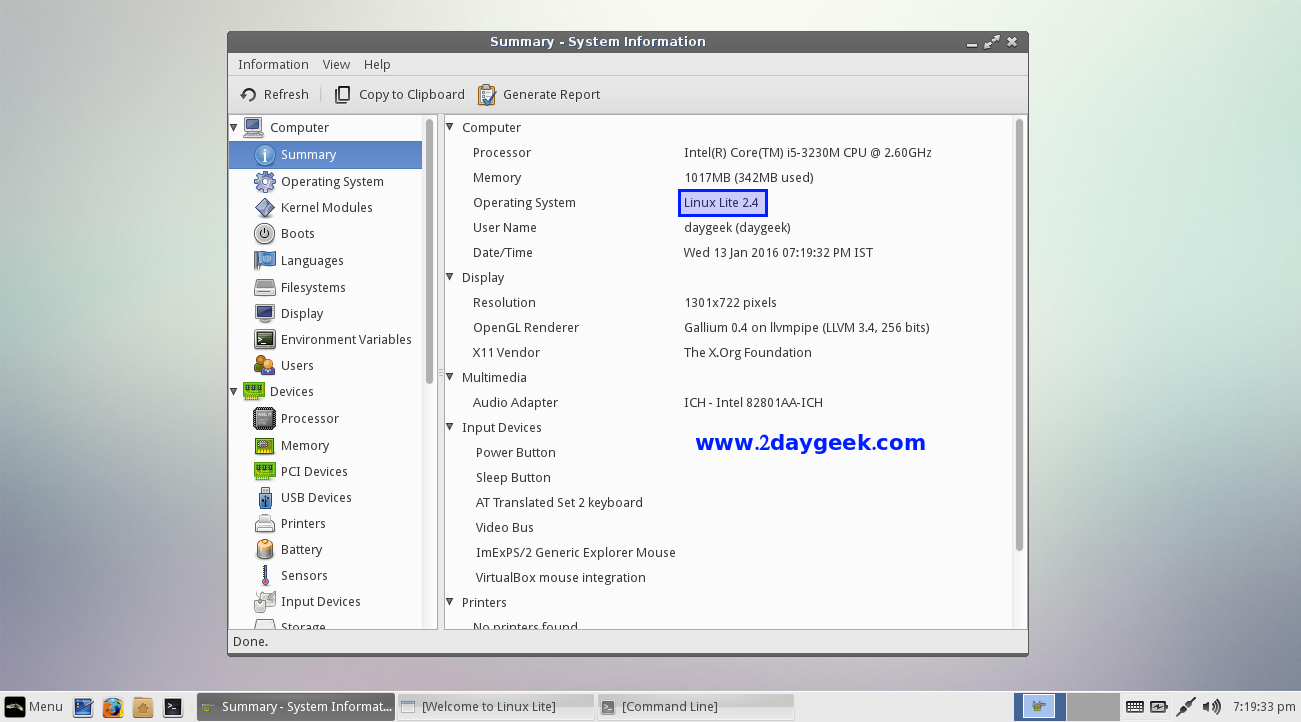Click the Generate Report icon

point(487,95)
